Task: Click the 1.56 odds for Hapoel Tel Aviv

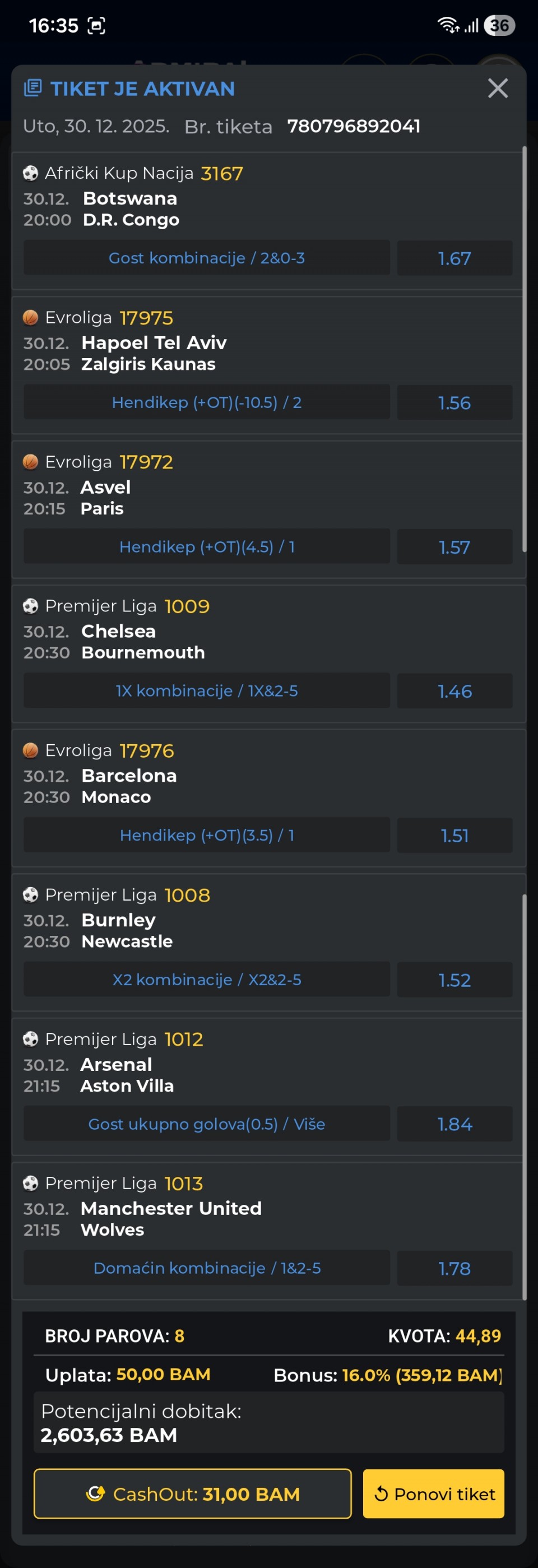Action: click(x=454, y=402)
